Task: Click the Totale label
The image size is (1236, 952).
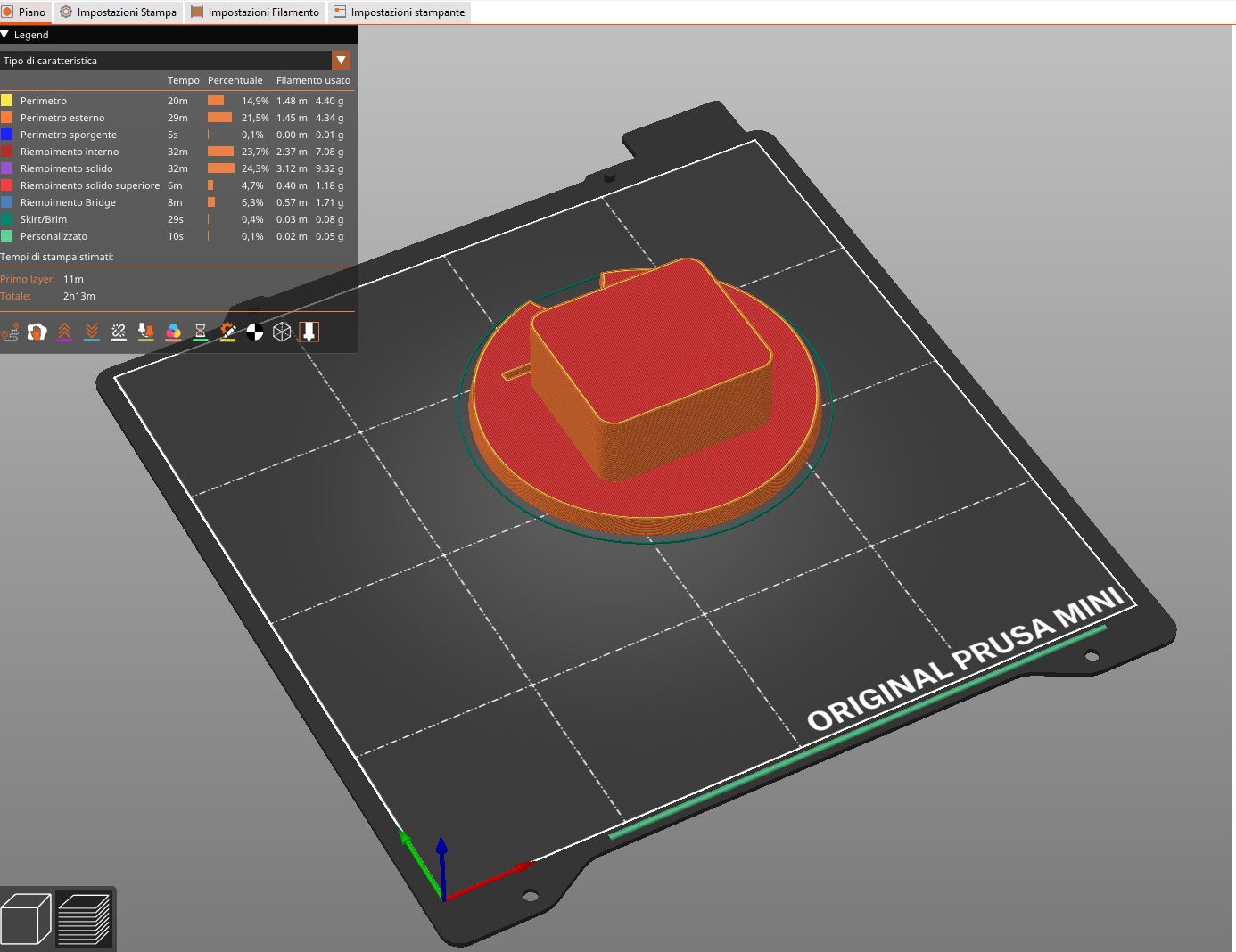Action: pyautogui.click(x=16, y=296)
